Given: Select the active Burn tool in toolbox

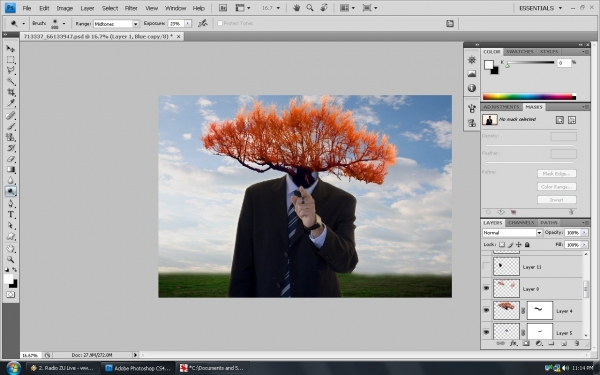Looking at the screenshot, I should point(10,191).
